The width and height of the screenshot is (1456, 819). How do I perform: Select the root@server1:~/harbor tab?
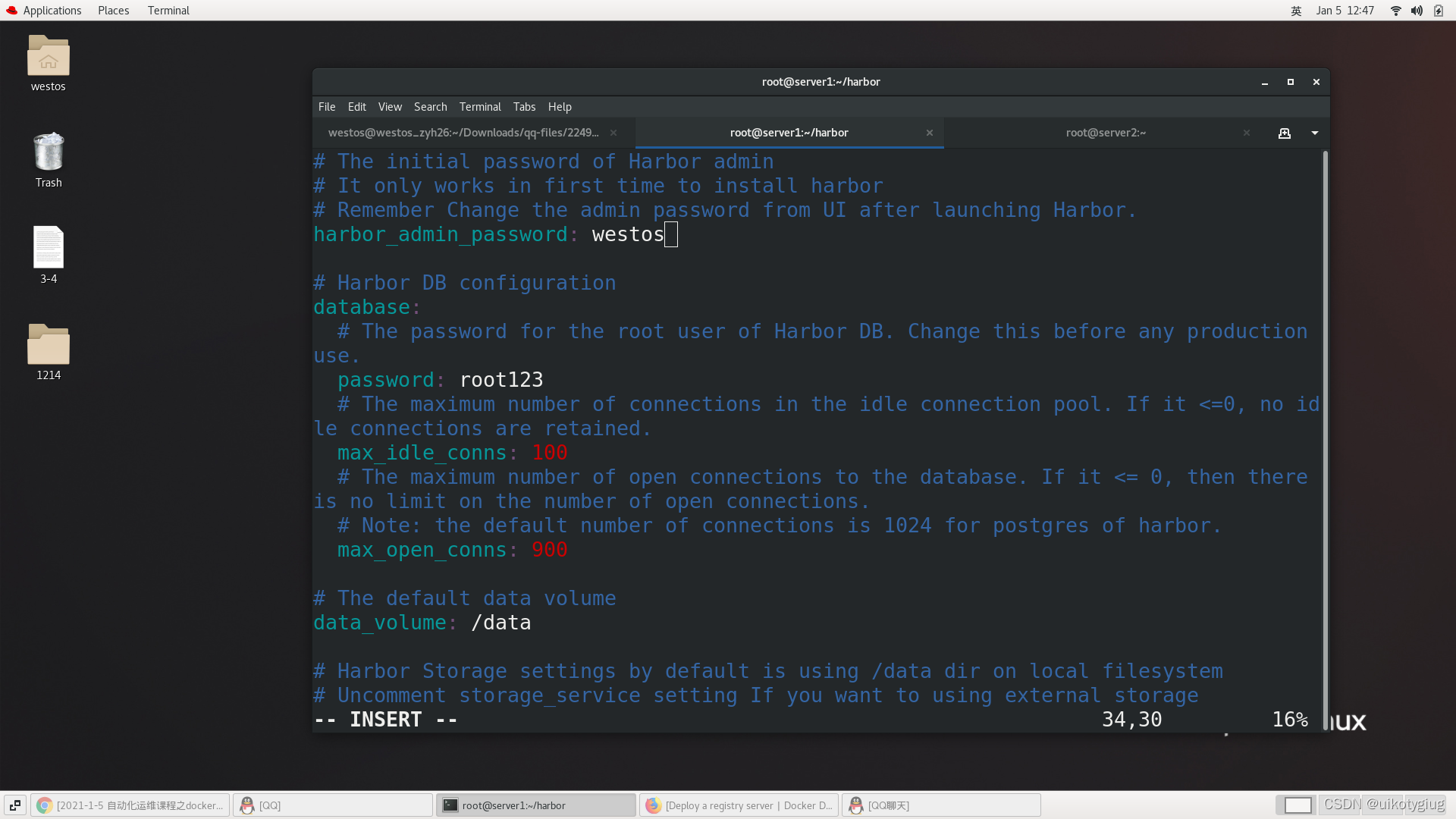point(789,133)
